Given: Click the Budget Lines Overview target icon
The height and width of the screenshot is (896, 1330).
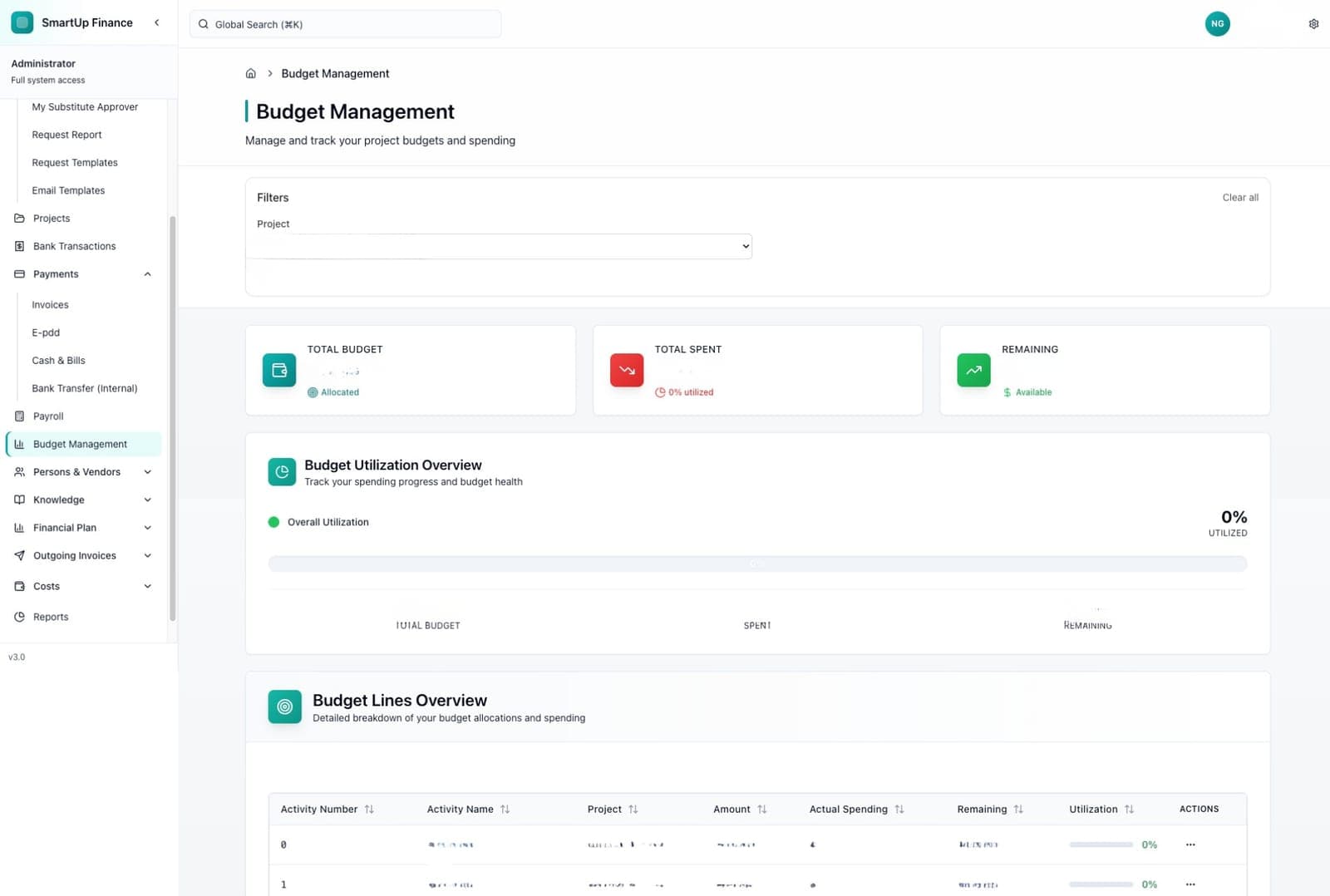Looking at the screenshot, I should [284, 706].
